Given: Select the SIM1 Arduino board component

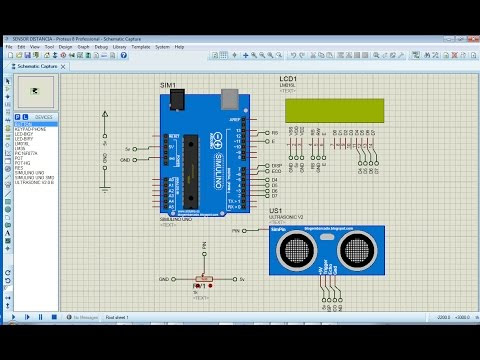Looking at the screenshot, I should point(205,153).
